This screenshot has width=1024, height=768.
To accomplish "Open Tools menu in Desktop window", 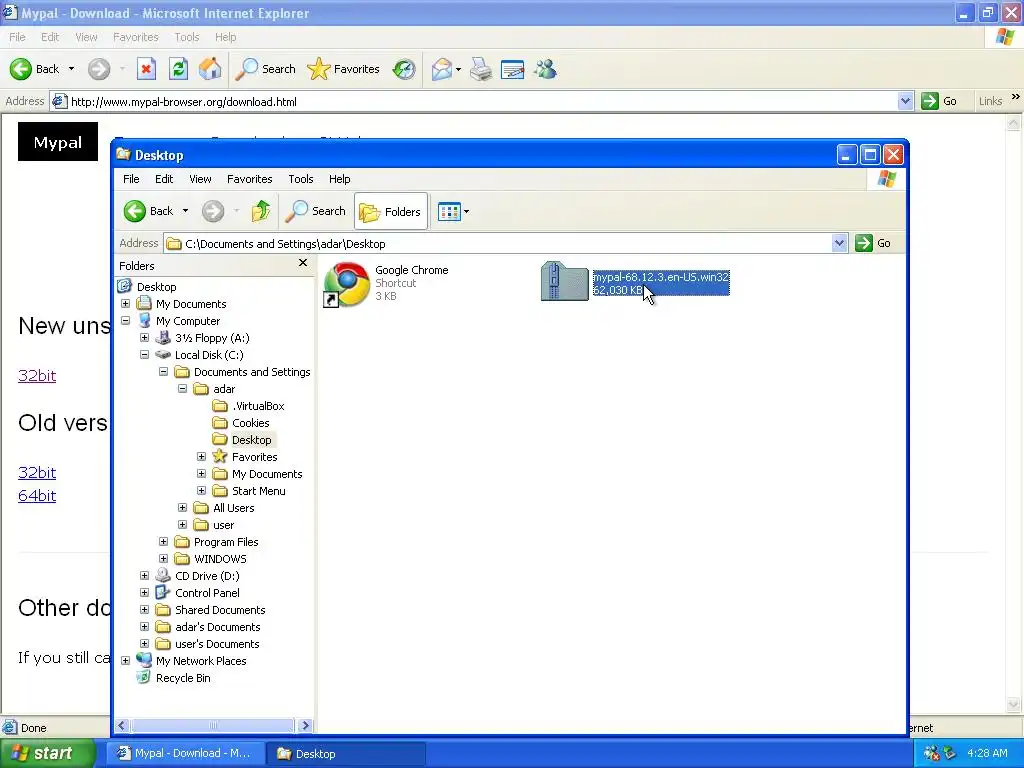I will click(x=301, y=179).
